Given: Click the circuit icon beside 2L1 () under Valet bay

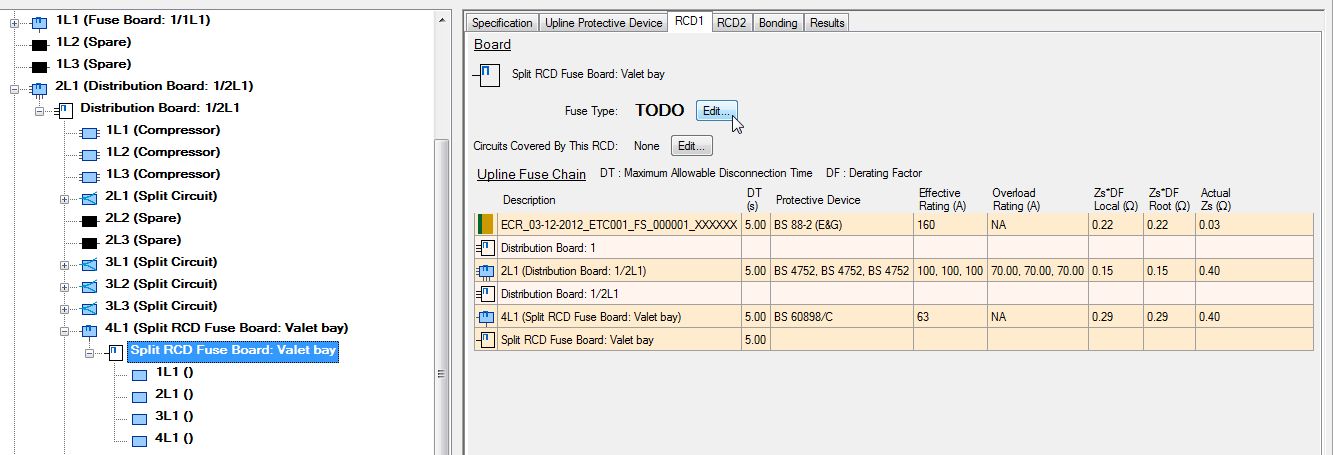Looking at the screenshot, I should point(140,396).
